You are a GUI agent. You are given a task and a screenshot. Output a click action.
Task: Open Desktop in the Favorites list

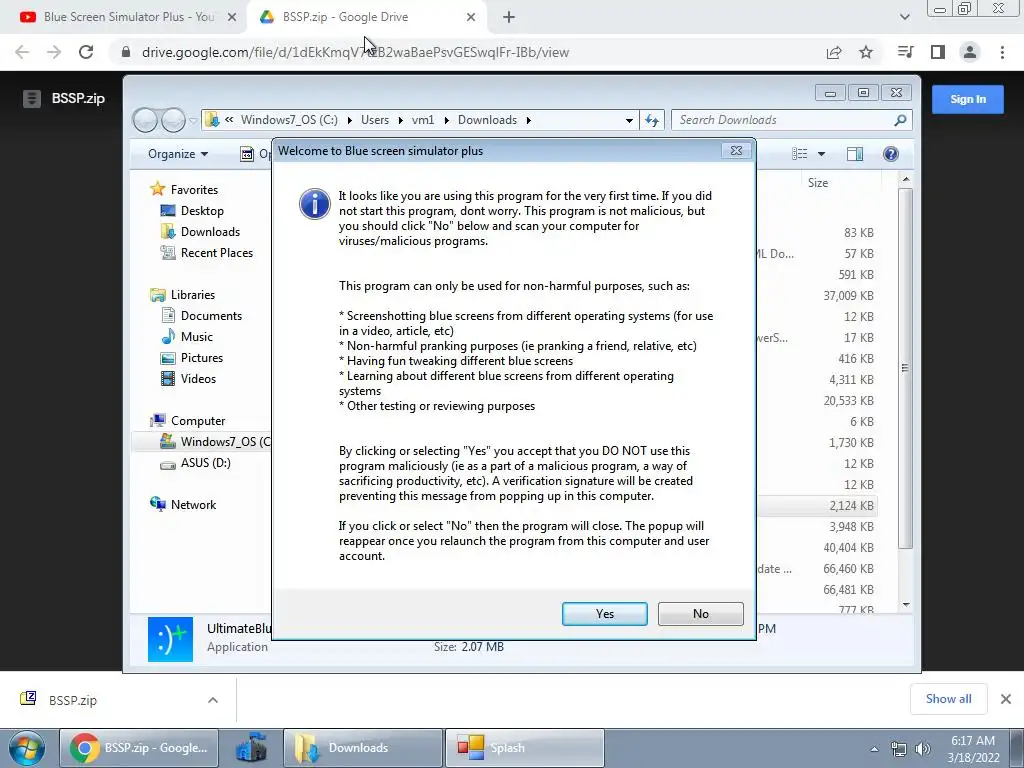[x=202, y=211]
